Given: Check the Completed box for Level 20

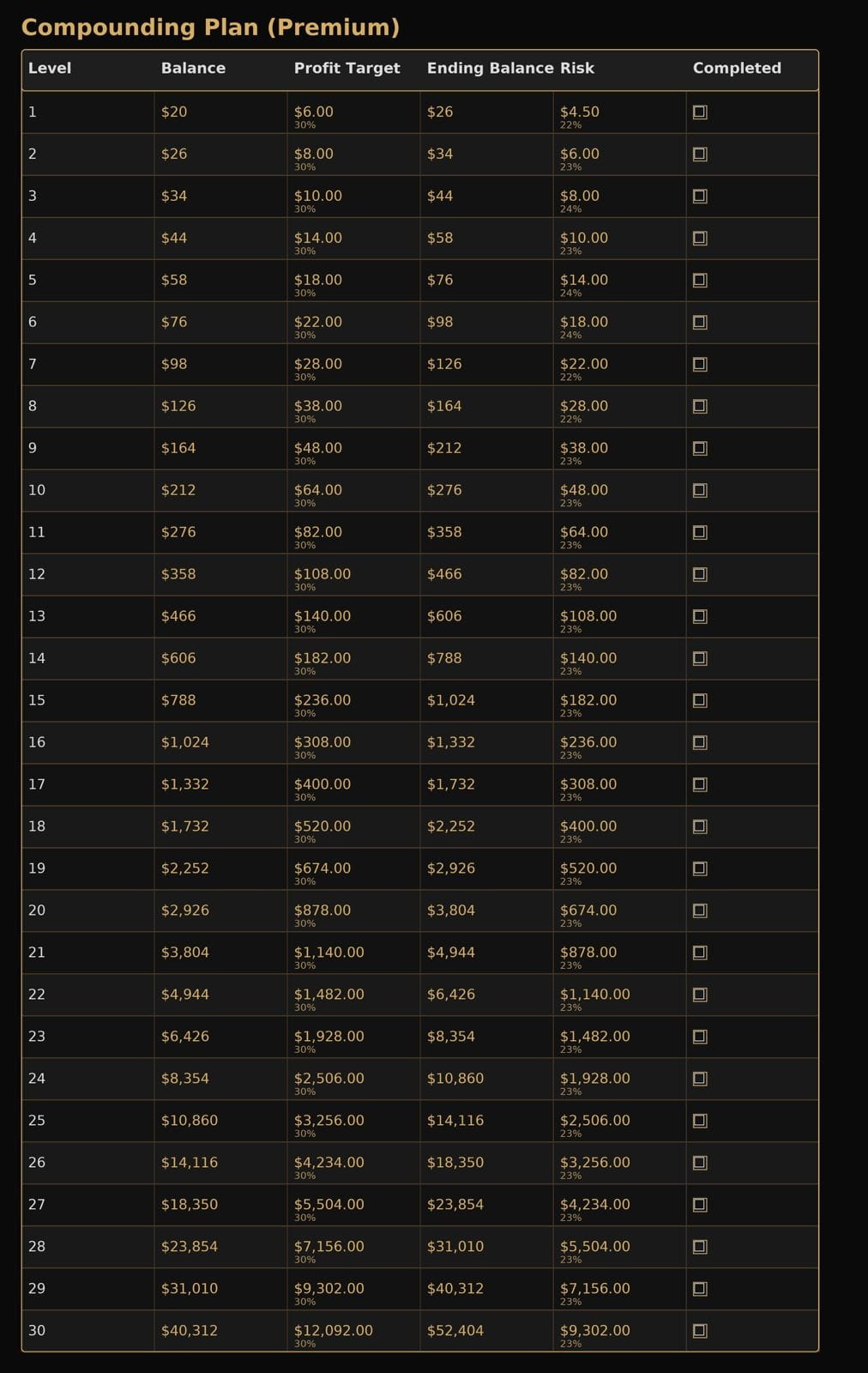Looking at the screenshot, I should (700, 911).
